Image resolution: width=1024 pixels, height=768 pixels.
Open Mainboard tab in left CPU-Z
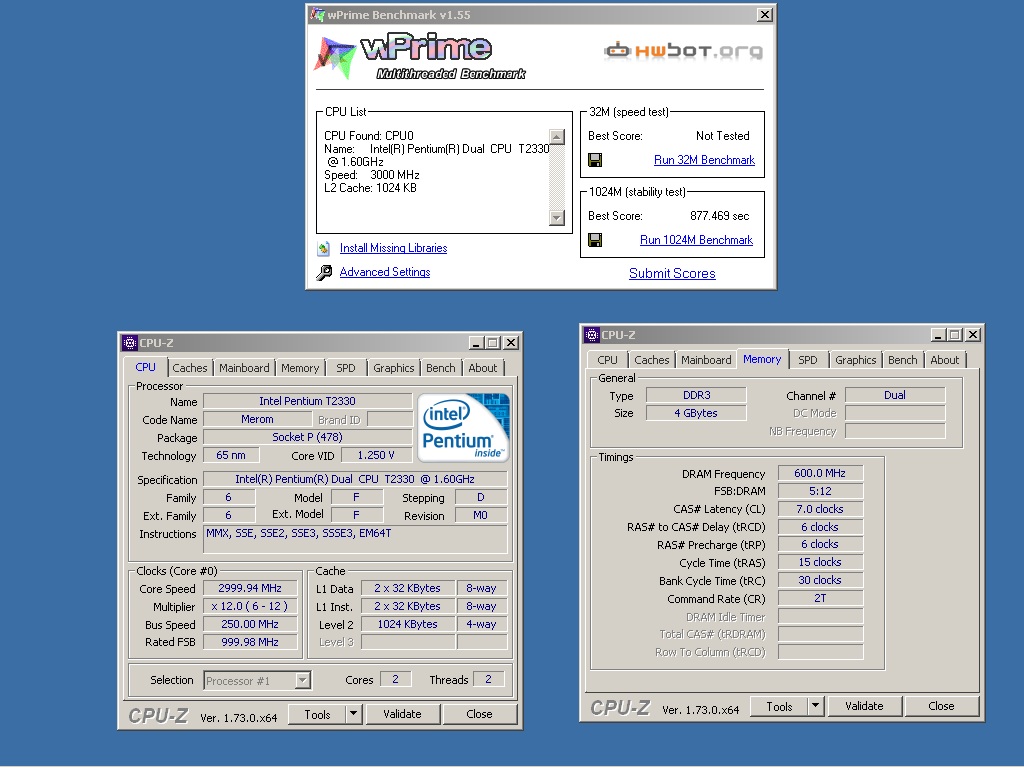pyautogui.click(x=244, y=368)
